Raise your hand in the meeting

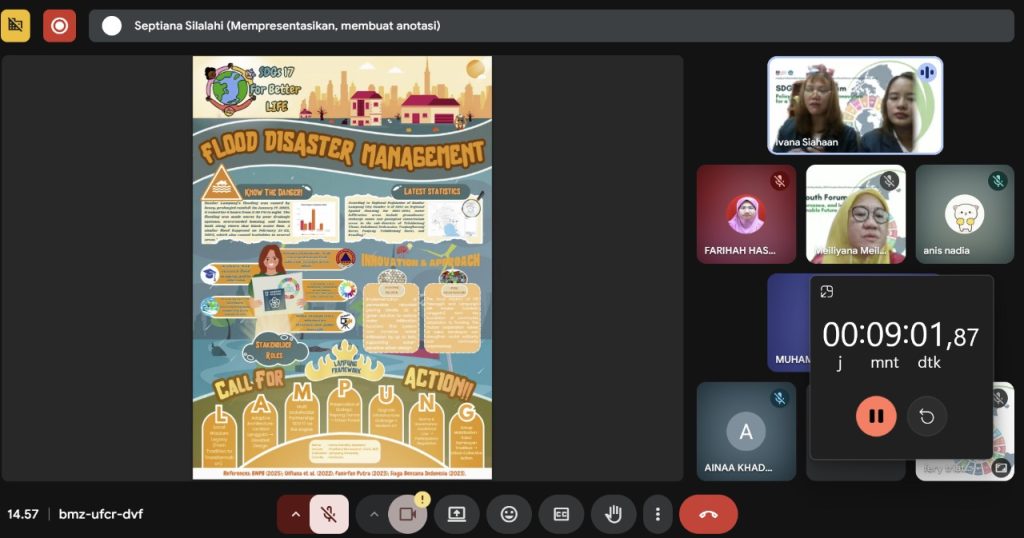tap(613, 514)
